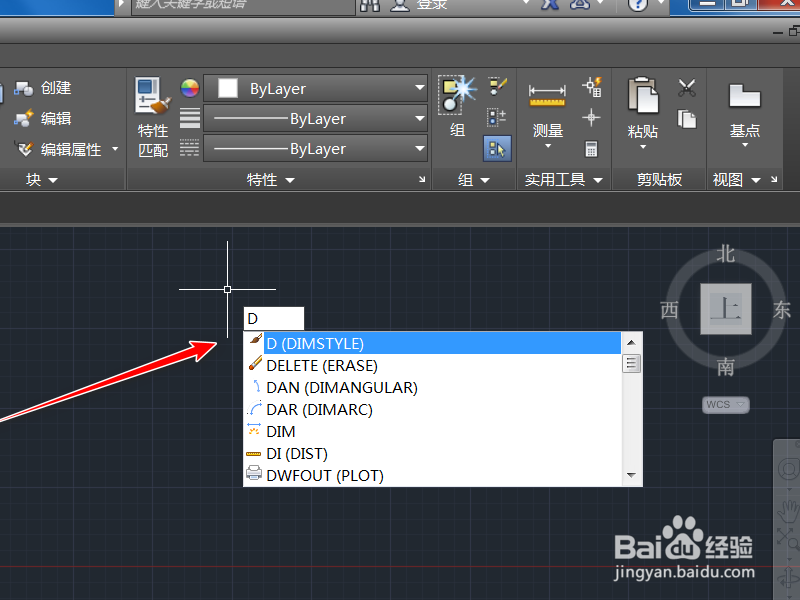The height and width of the screenshot is (600, 800).
Task: Select DAN (DIMANGULAR) from the suggestions
Action: 433,387
